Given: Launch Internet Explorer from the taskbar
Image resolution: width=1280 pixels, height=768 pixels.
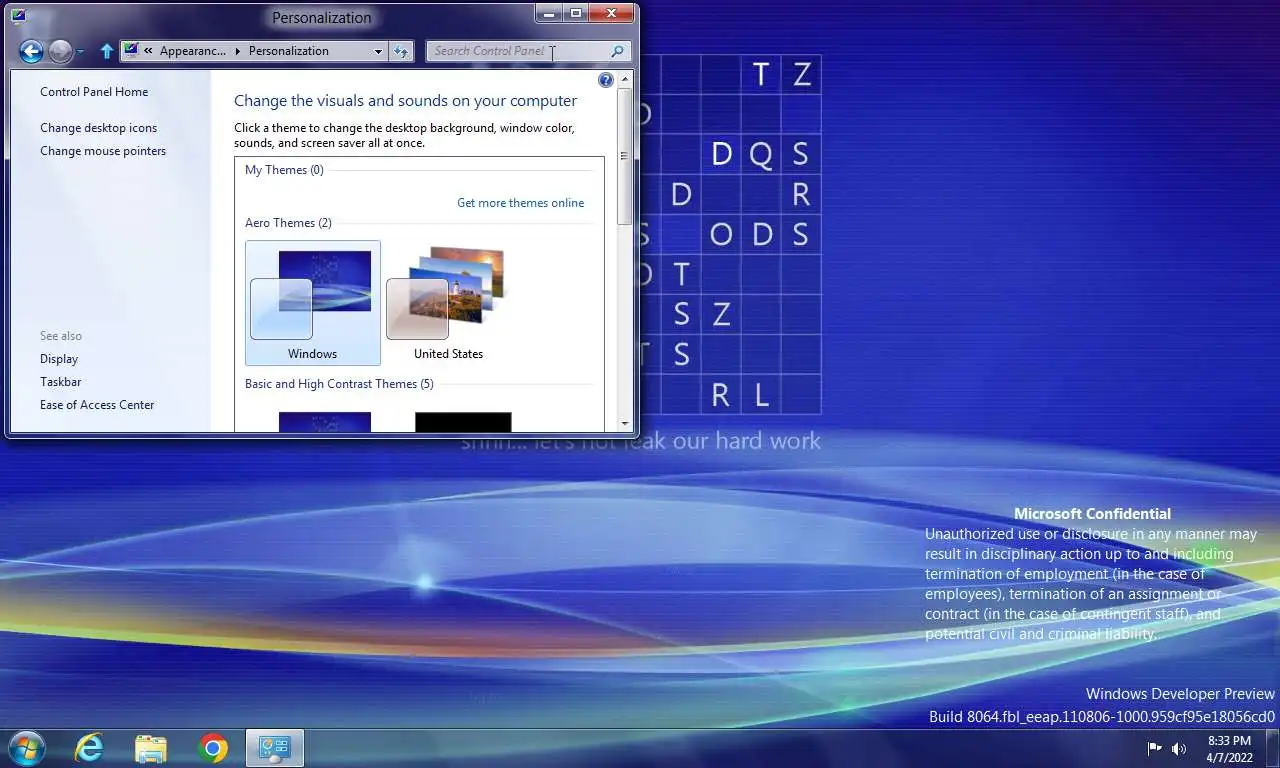Looking at the screenshot, I should (x=90, y=748).
